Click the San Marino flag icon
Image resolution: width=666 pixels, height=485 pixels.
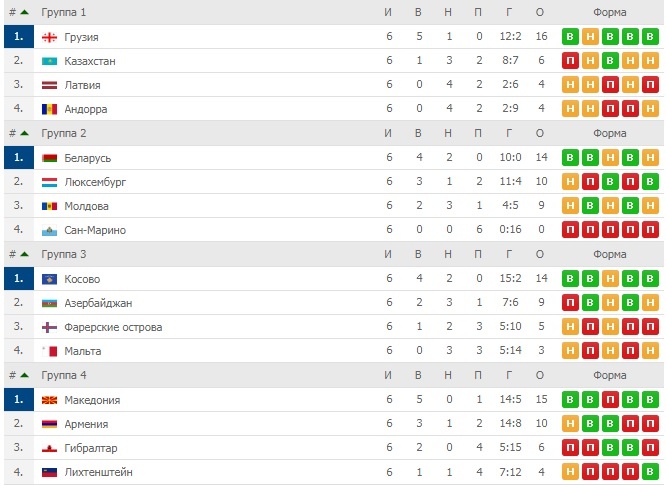point(49,231)
